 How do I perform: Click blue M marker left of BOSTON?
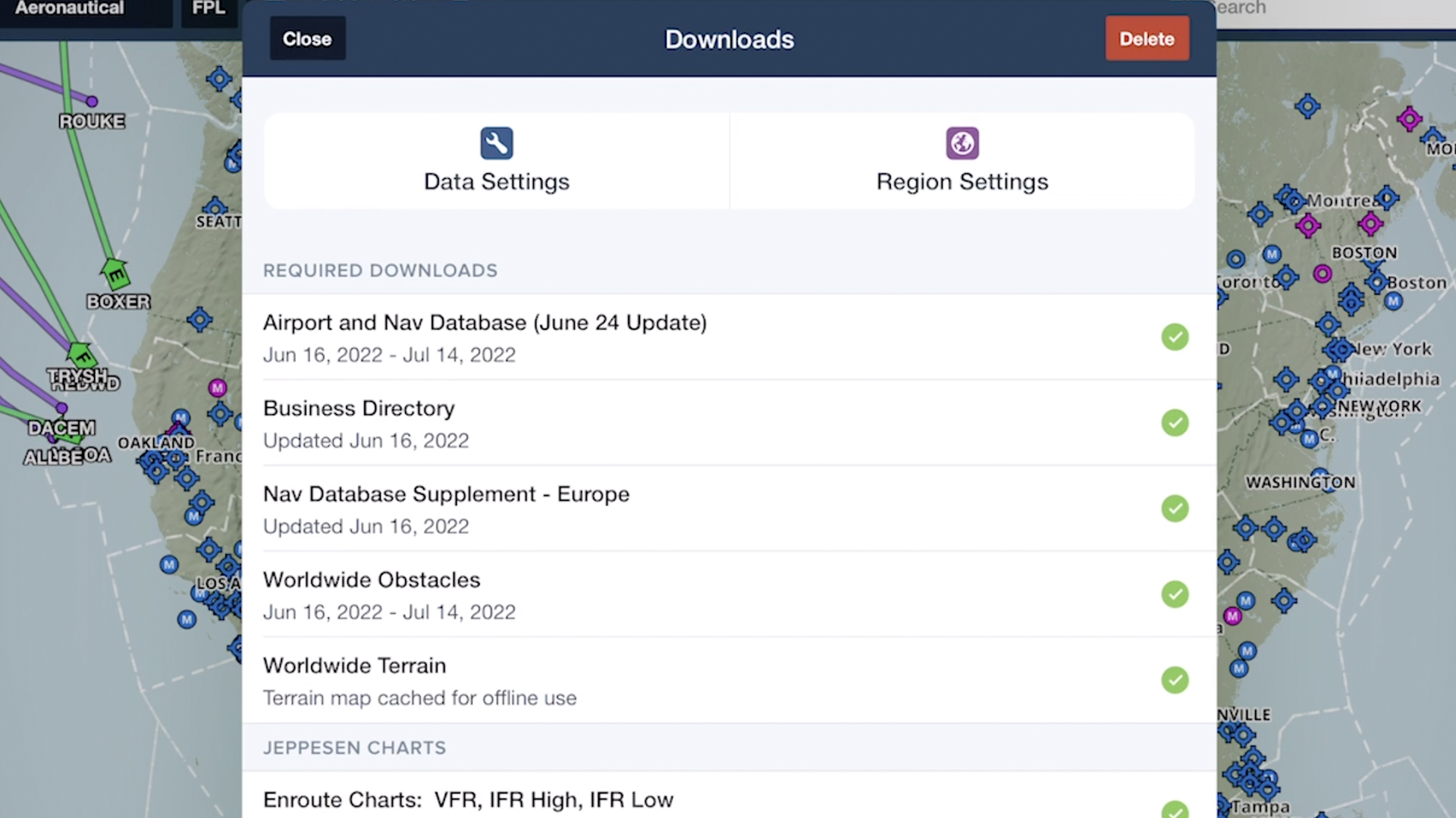tap(1272, 254)
